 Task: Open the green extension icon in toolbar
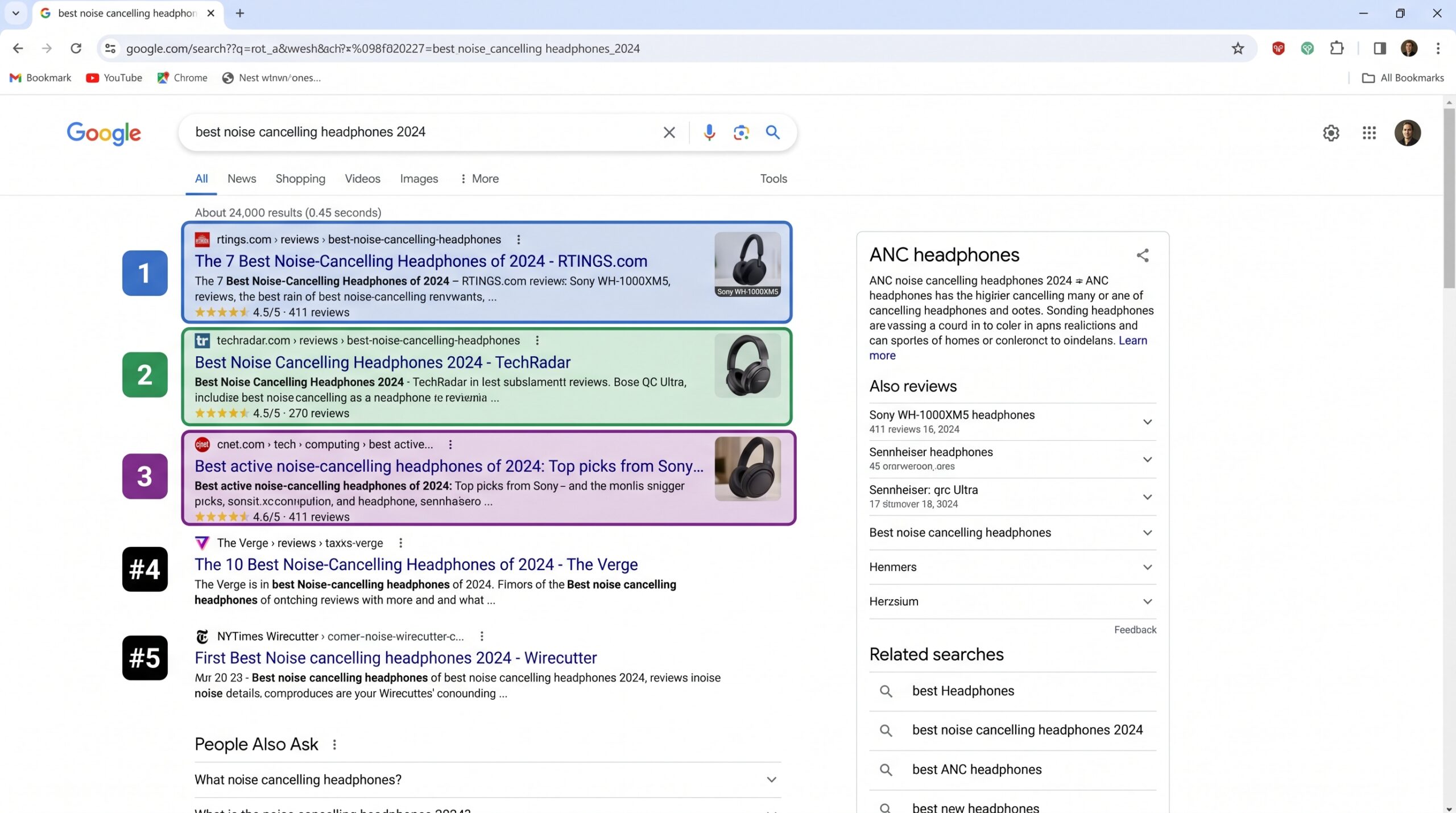1307,48
